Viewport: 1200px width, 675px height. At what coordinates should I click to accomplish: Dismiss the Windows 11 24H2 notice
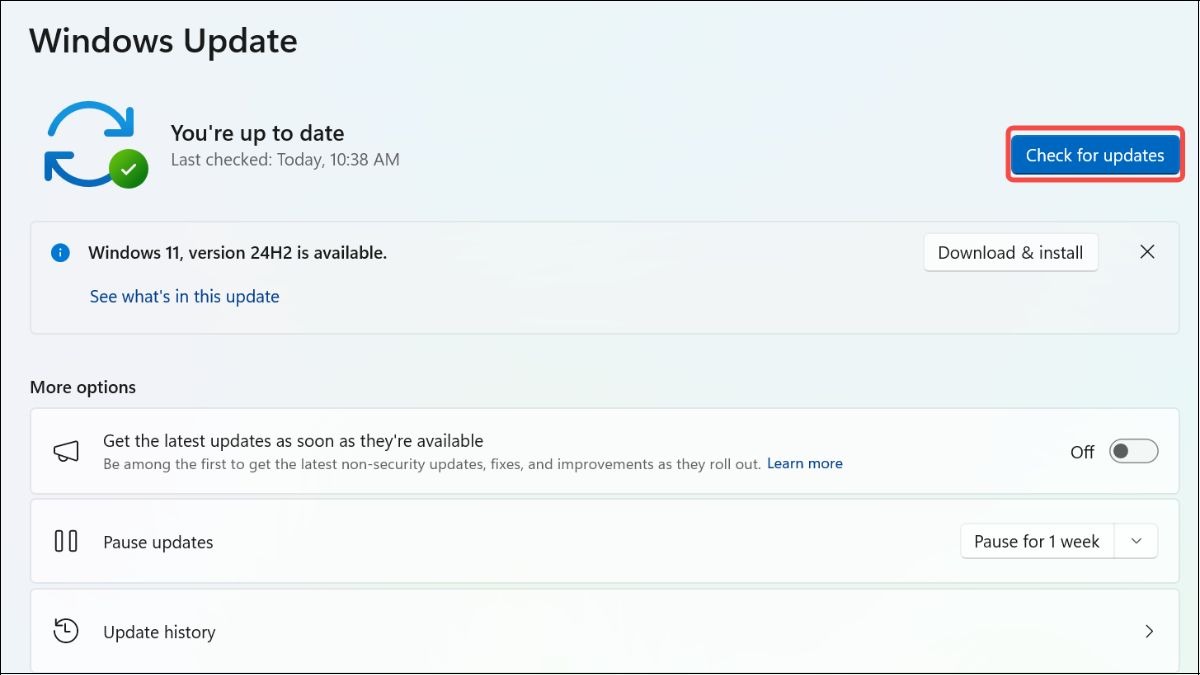pyautogui.click(x=1147, y=252)
